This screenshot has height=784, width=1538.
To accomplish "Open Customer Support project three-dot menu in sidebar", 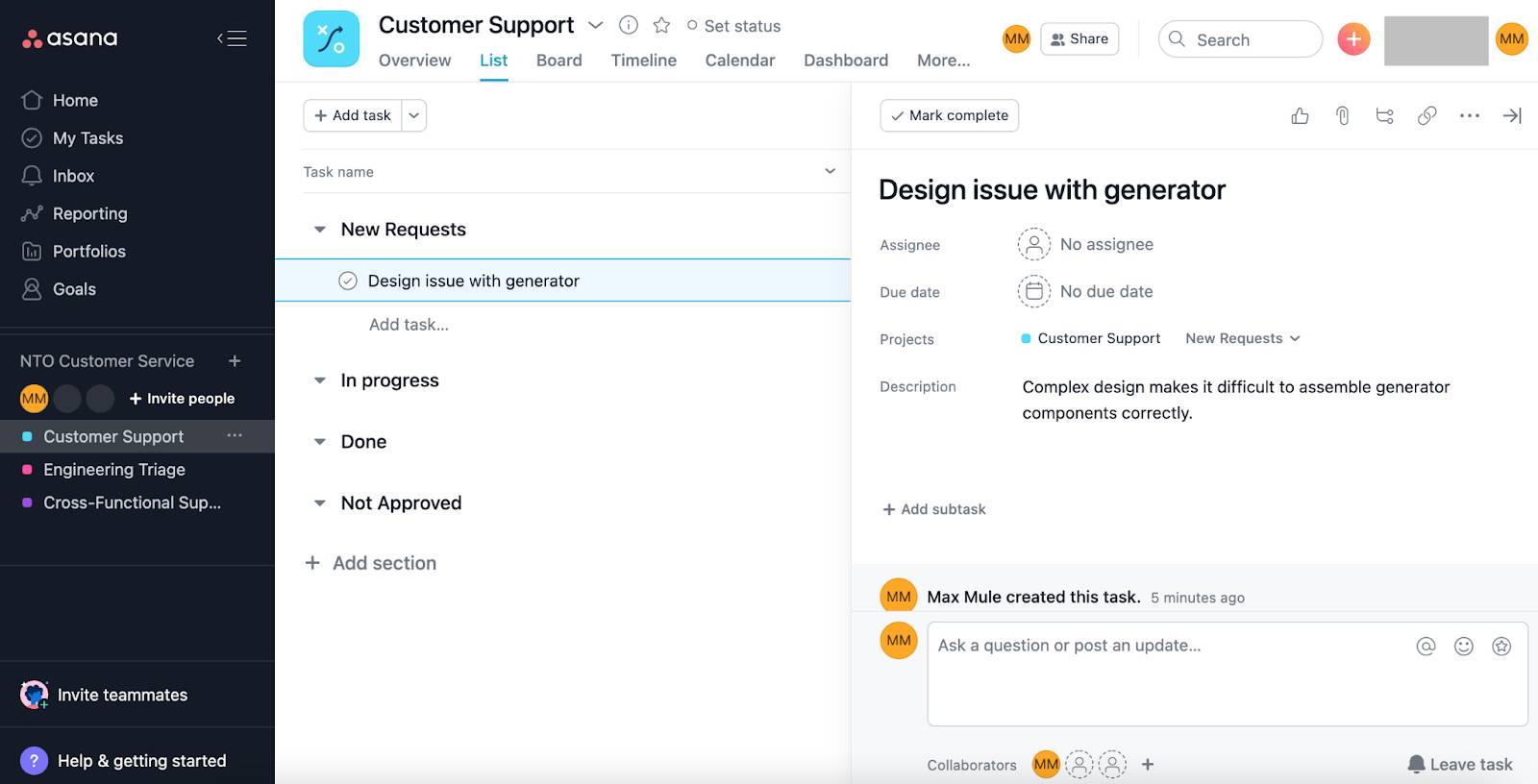I will (x=235, y=435).
